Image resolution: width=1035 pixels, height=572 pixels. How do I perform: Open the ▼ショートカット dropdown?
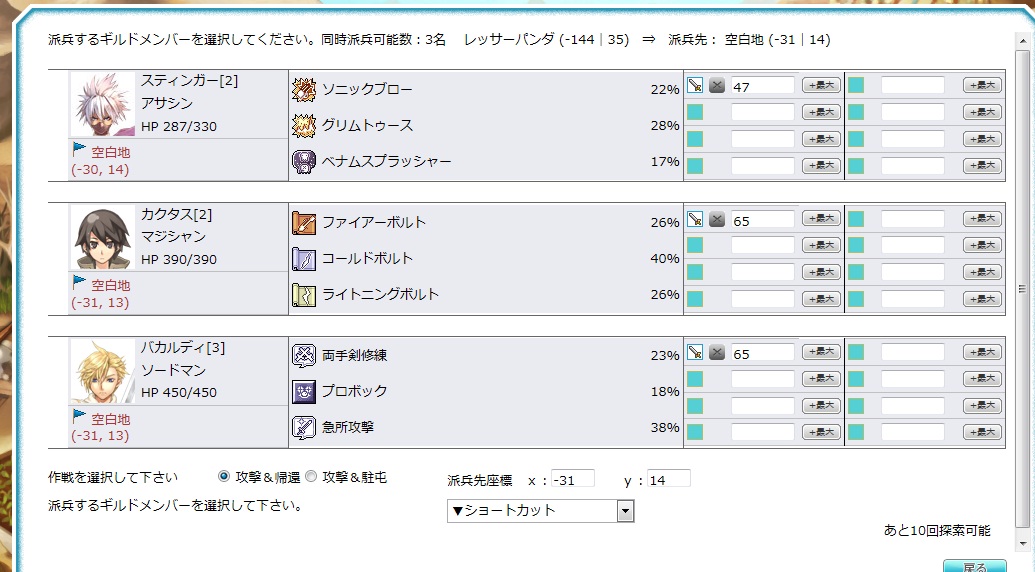point(540,511)
